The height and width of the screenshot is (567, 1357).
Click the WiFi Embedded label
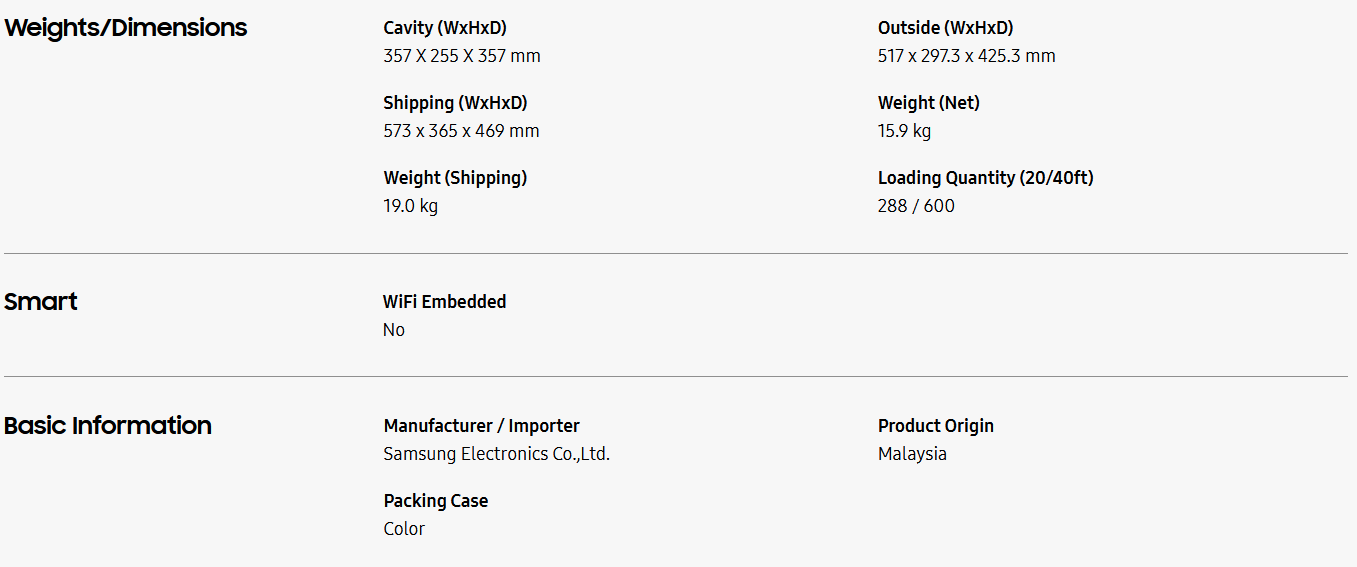pos(444,302)
